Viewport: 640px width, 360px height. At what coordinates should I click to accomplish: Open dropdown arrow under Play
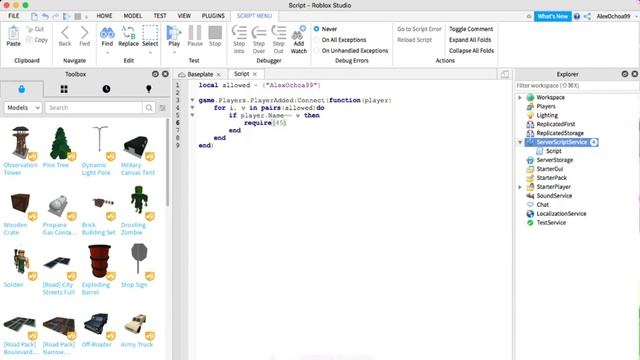pos(174,53)
